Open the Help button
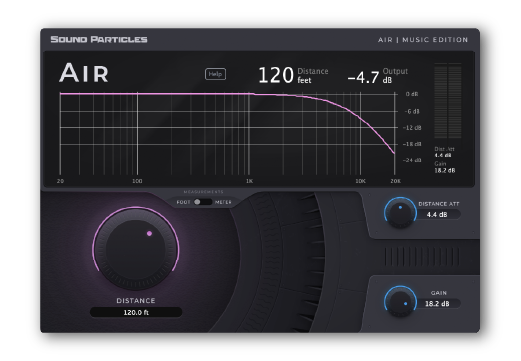Screen dimensions: 521x361 pos(215,74)
